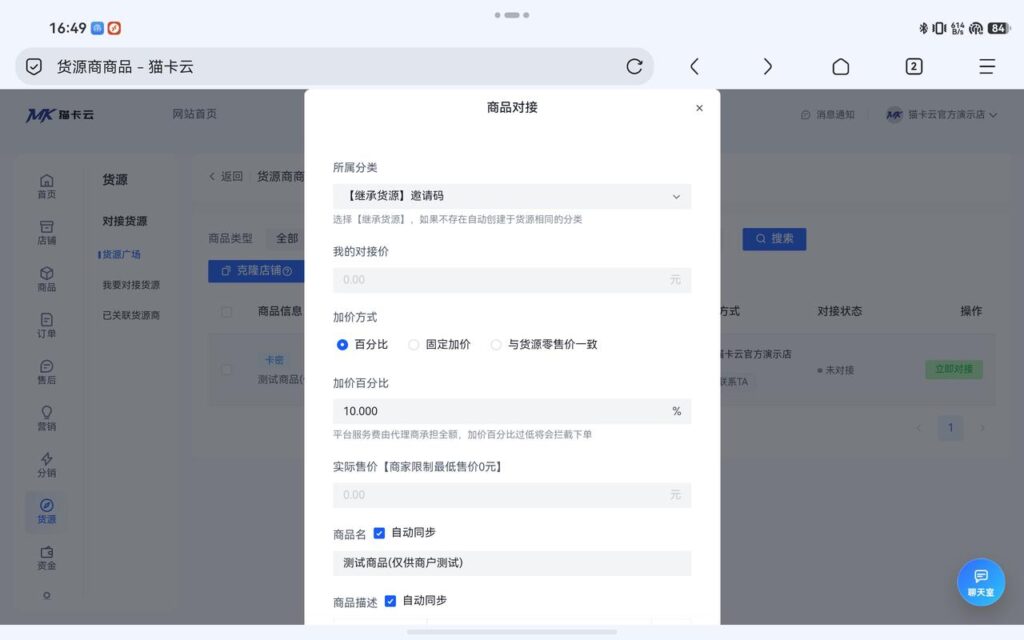Tick the select-all checkbox in table header

pos(227,312)
